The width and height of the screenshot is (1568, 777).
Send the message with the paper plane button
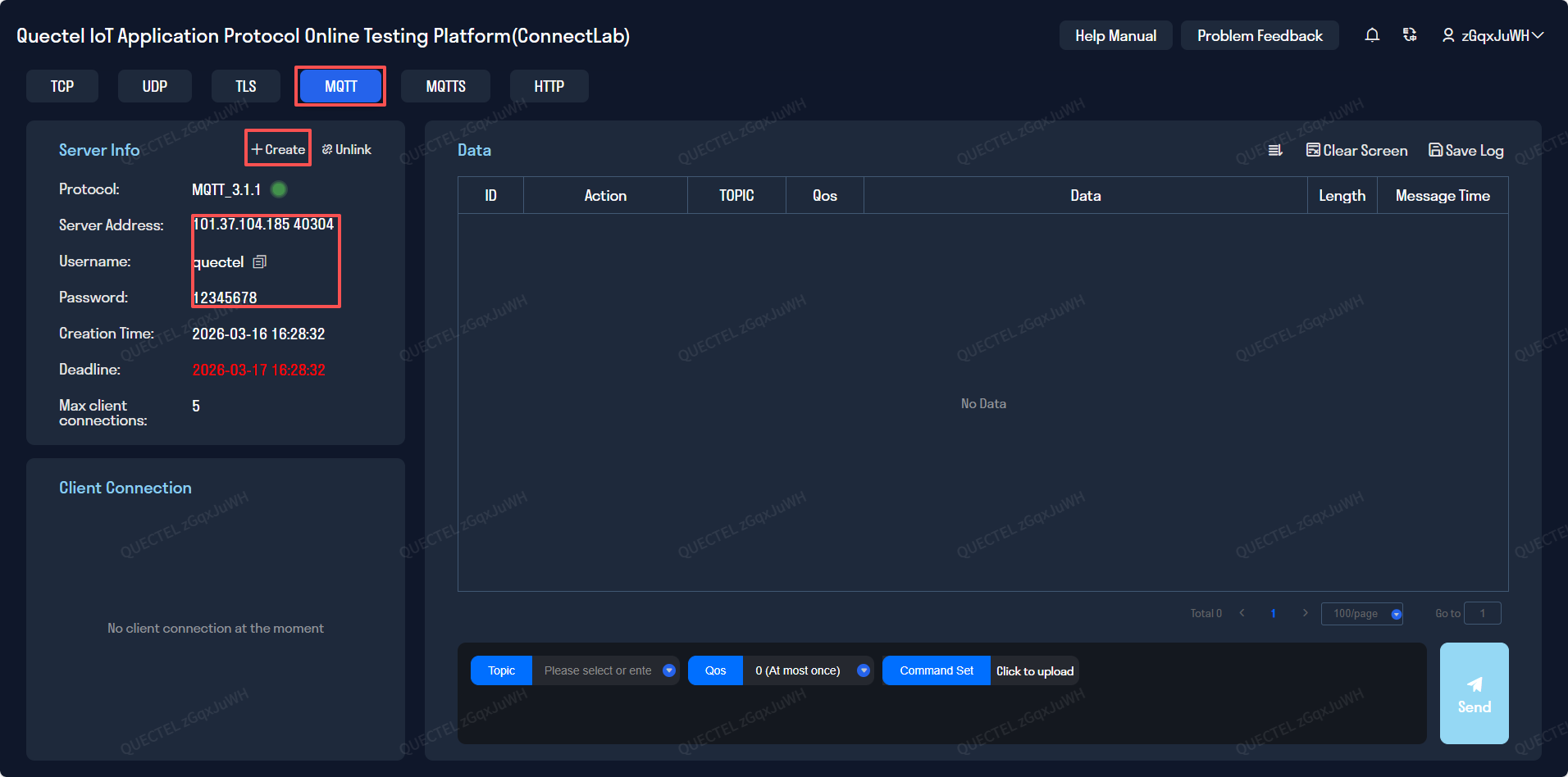pos(1474,693)
